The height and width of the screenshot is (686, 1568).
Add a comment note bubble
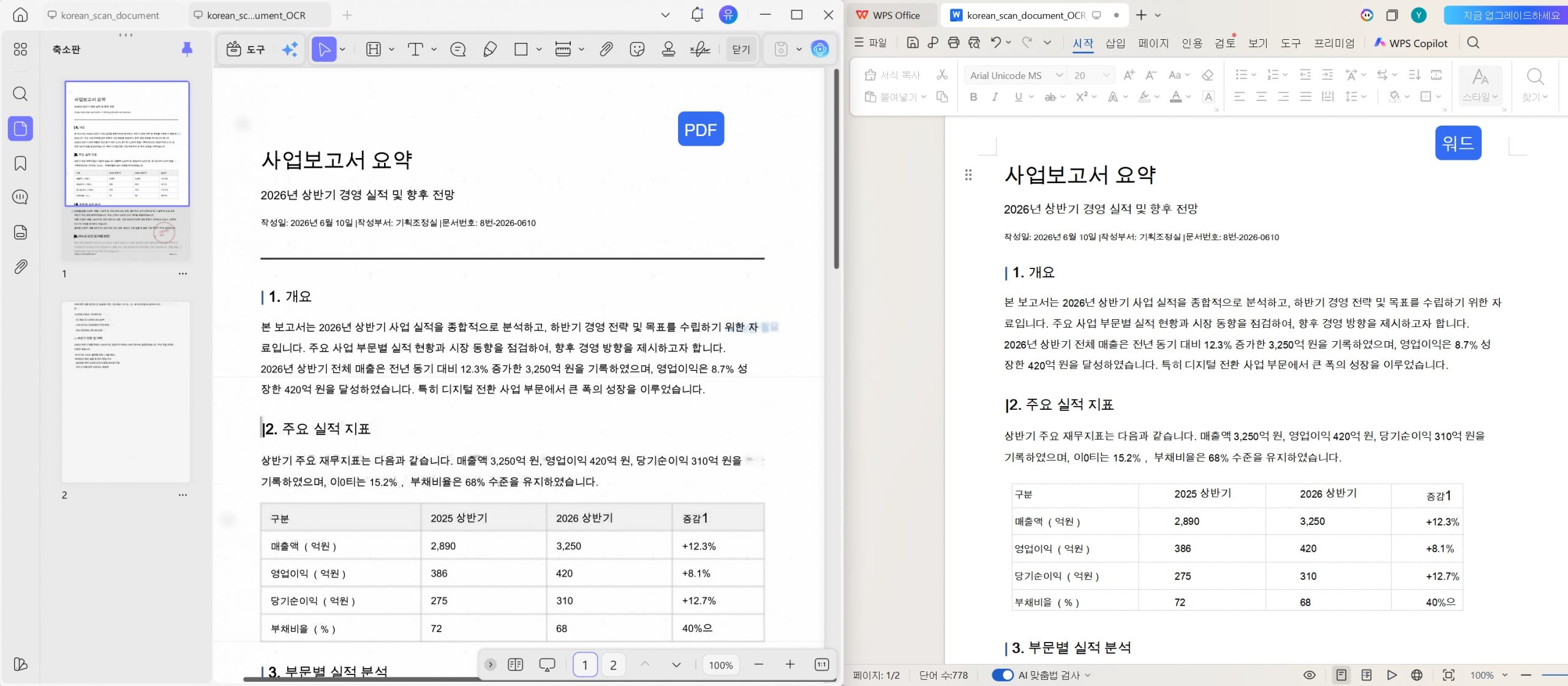[458, 50]
